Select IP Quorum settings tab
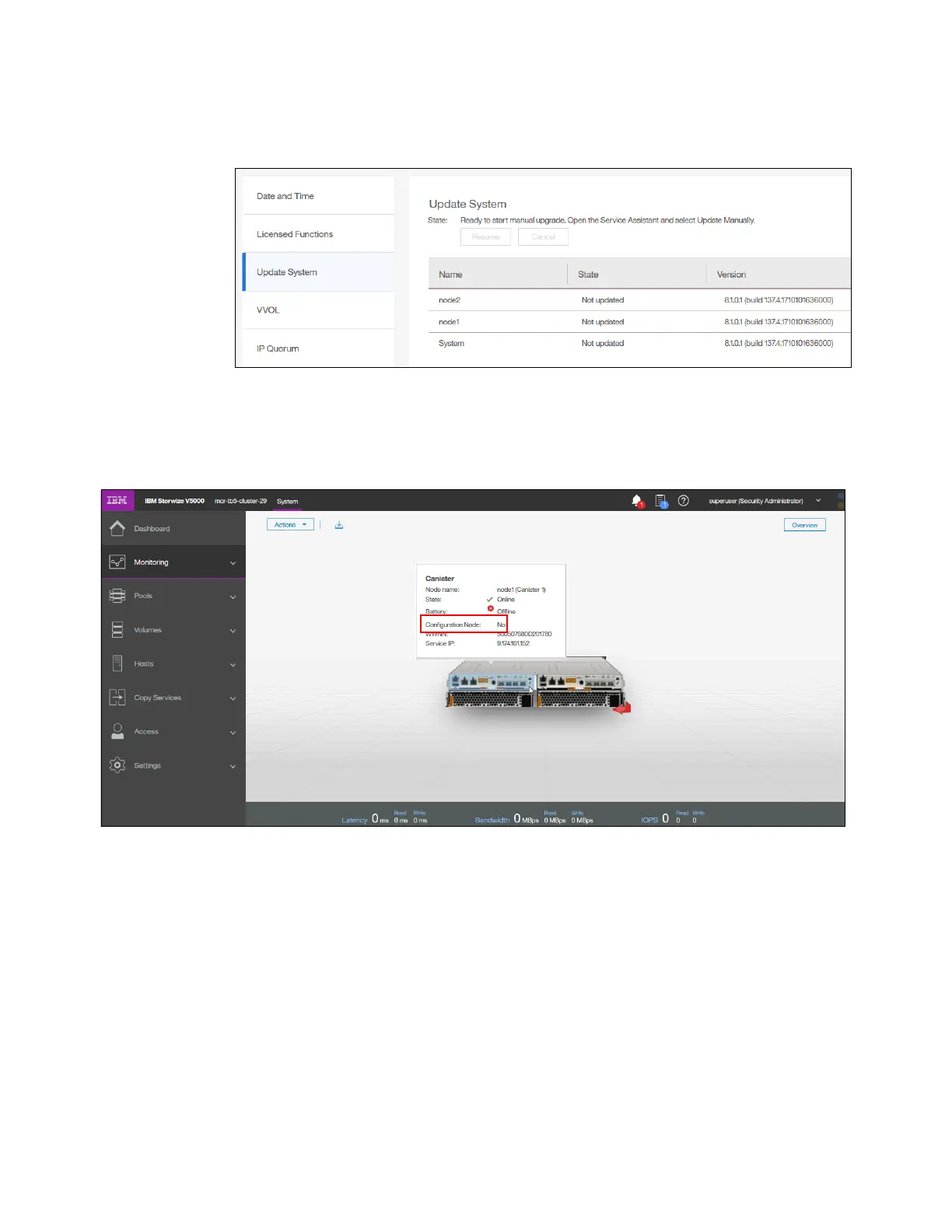Viewport: 952px width, 1232px height. 319,348
